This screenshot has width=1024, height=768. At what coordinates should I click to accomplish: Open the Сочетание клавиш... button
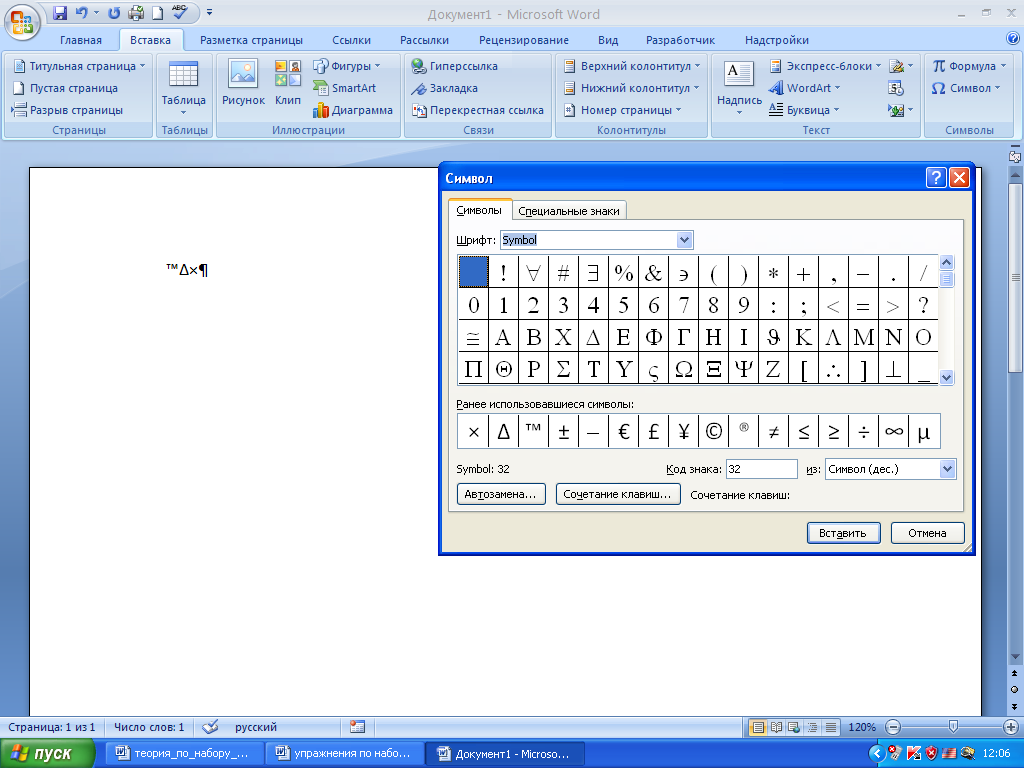617,494
